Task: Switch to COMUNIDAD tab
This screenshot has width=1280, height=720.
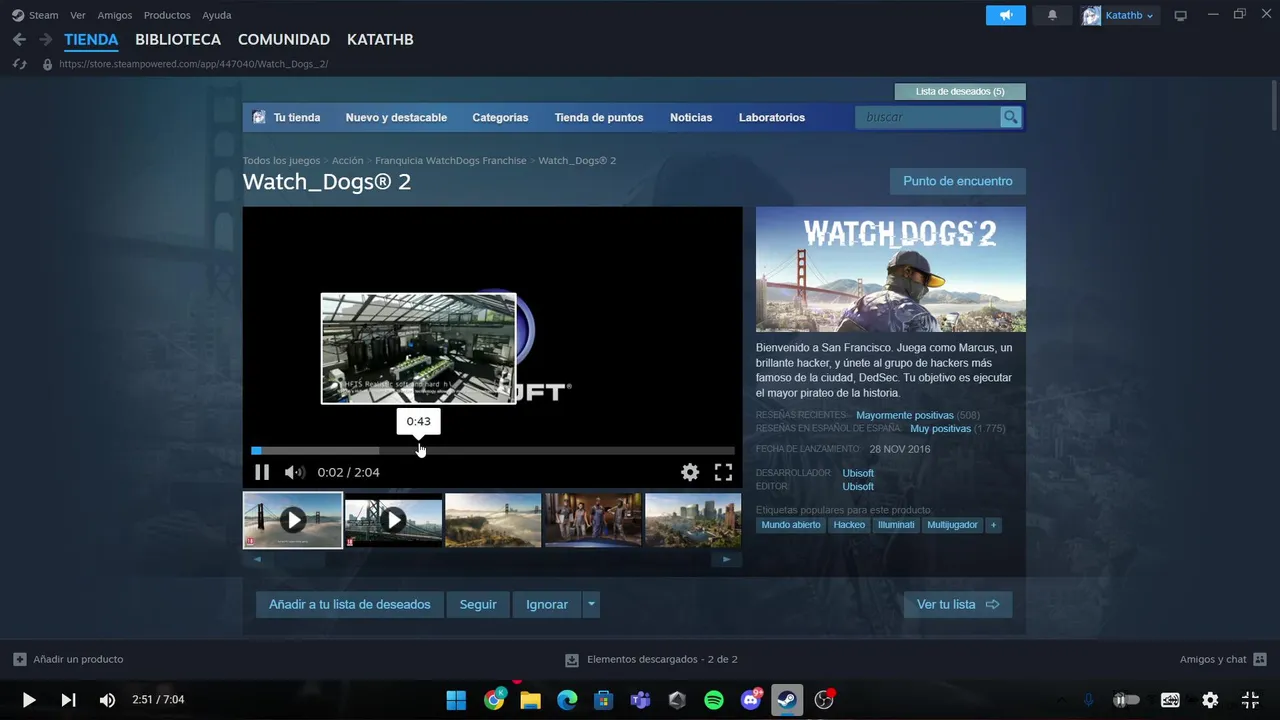Action: (284, 39)
